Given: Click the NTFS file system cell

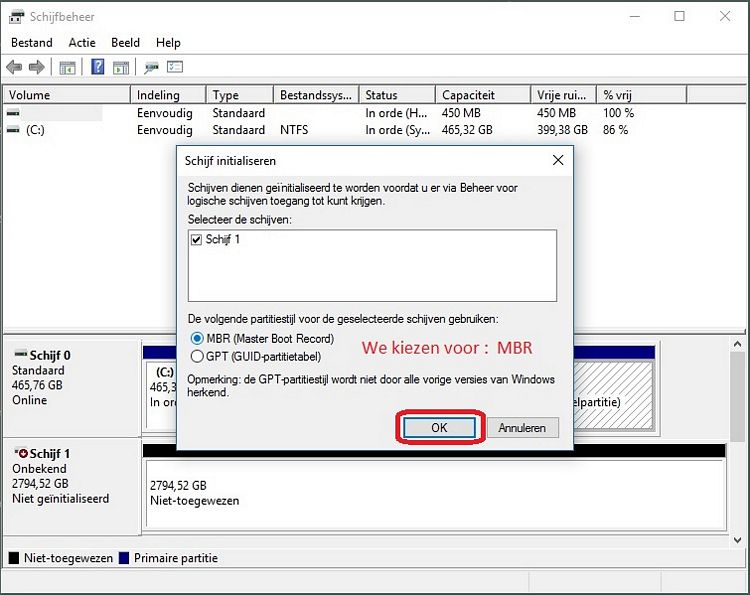Looking at the screenshot, I should (x=294, y=130).
